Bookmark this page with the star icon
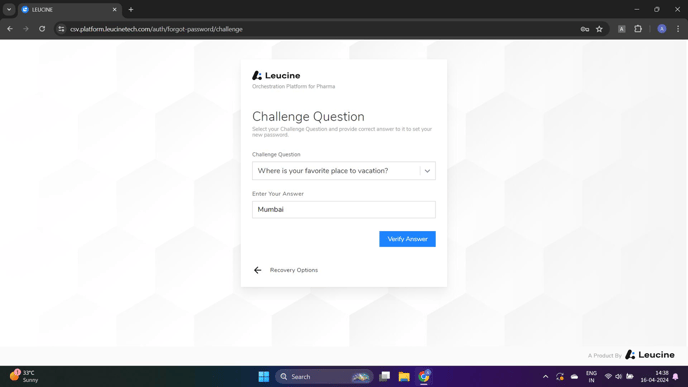Viewport: 688px width, 387px height. pyautogui.click(x=599, y=29)
